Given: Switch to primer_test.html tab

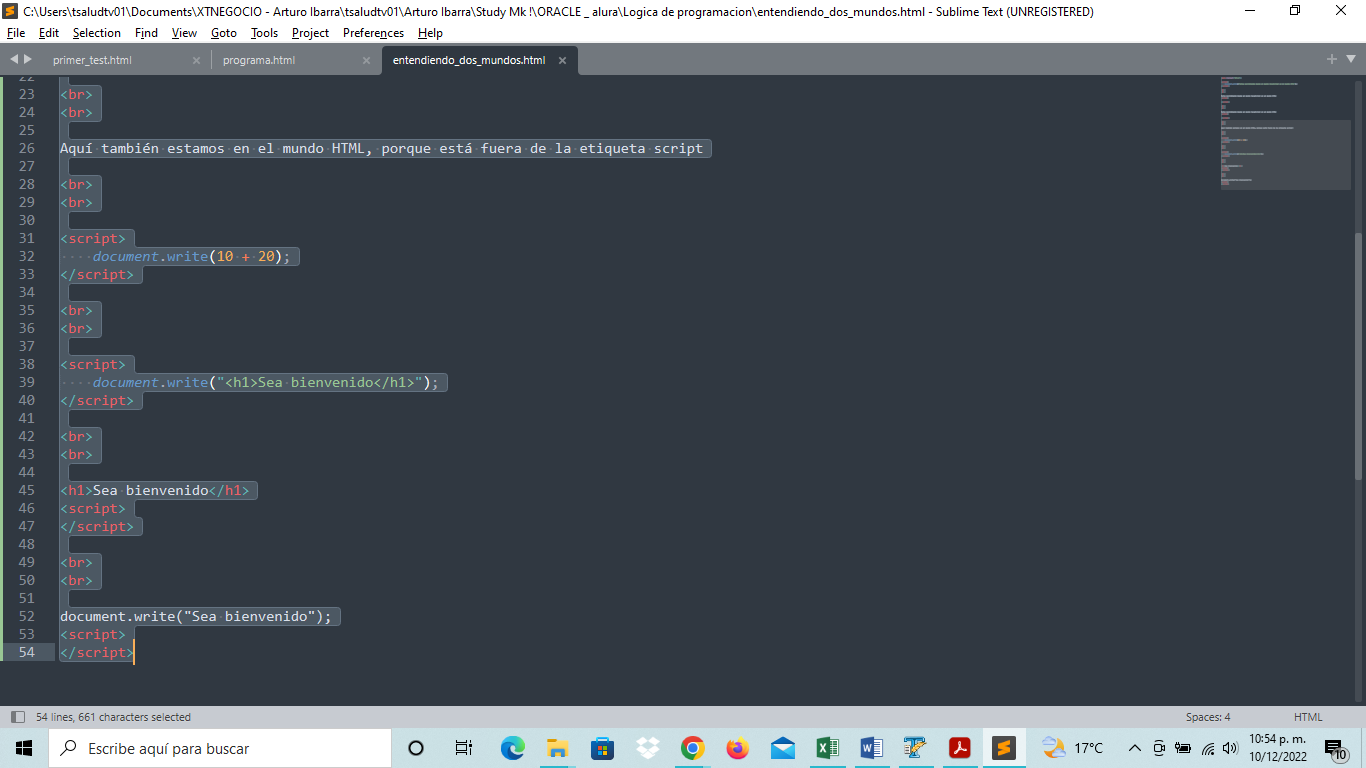Looking at the screenshot, I should click(x=93, y=60).
